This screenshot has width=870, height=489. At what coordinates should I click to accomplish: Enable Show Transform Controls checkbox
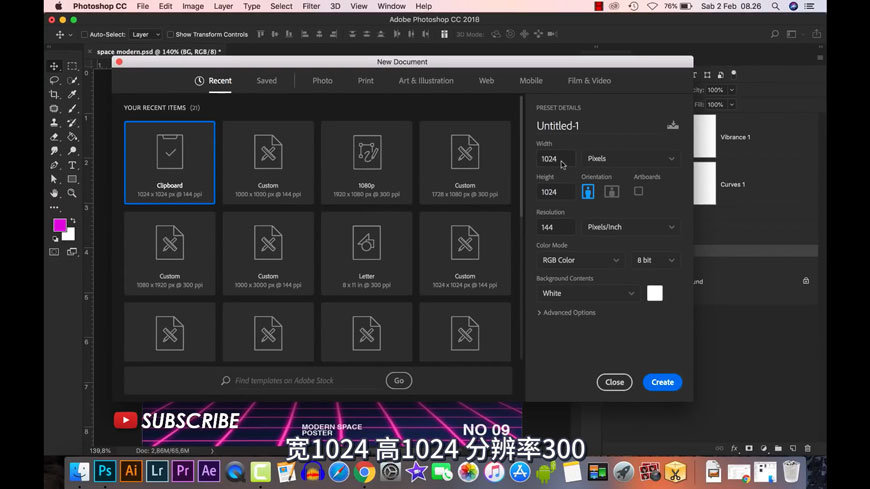pos(170,34)
